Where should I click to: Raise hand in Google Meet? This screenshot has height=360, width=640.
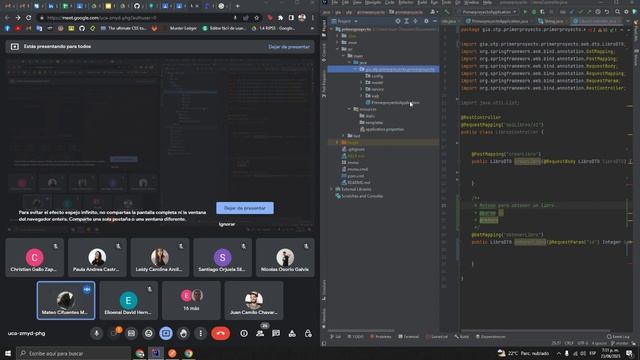pyautogui.click(x=183, y=333)
